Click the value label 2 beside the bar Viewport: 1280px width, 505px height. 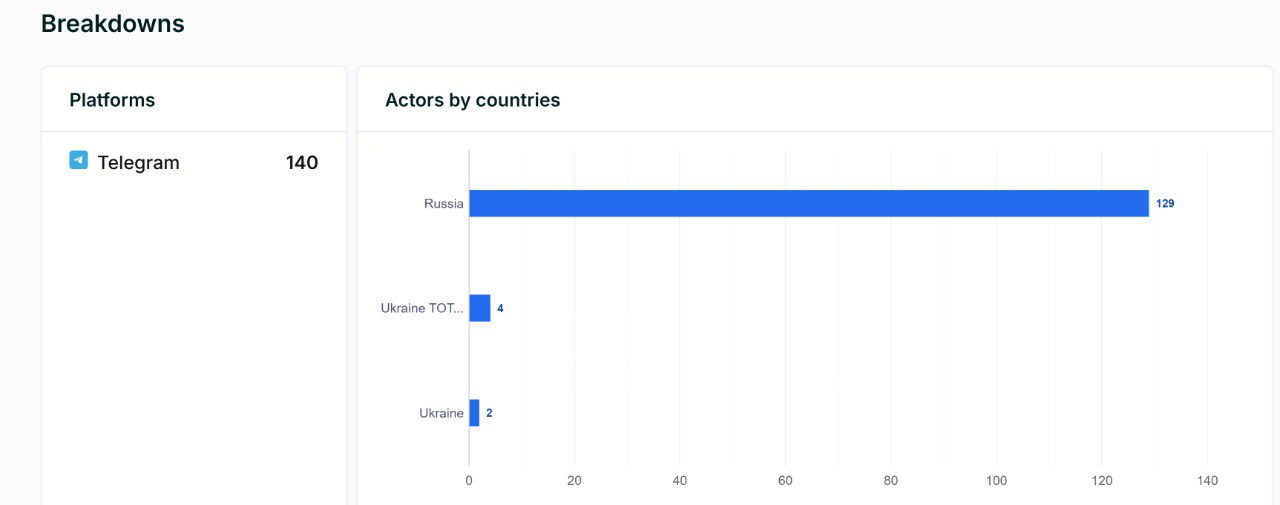[489, 413]
